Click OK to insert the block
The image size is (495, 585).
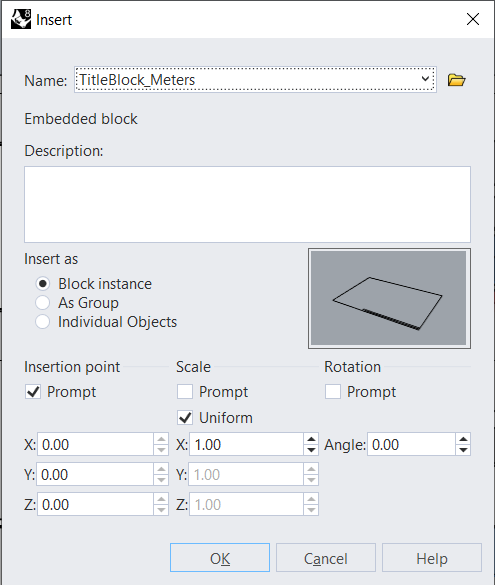click(x=220, y=558)
